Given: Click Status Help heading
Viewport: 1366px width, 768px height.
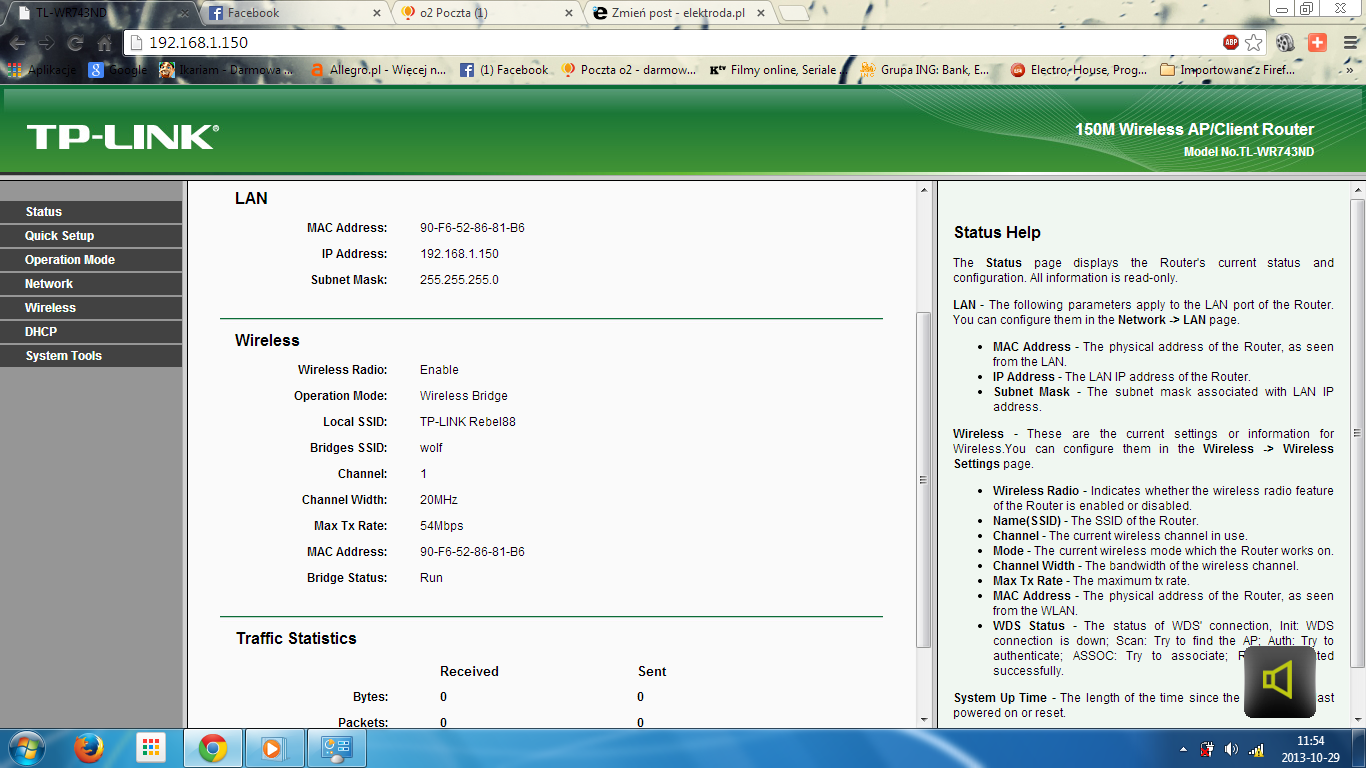Looking at the screenshot, I should coord(997,232).
